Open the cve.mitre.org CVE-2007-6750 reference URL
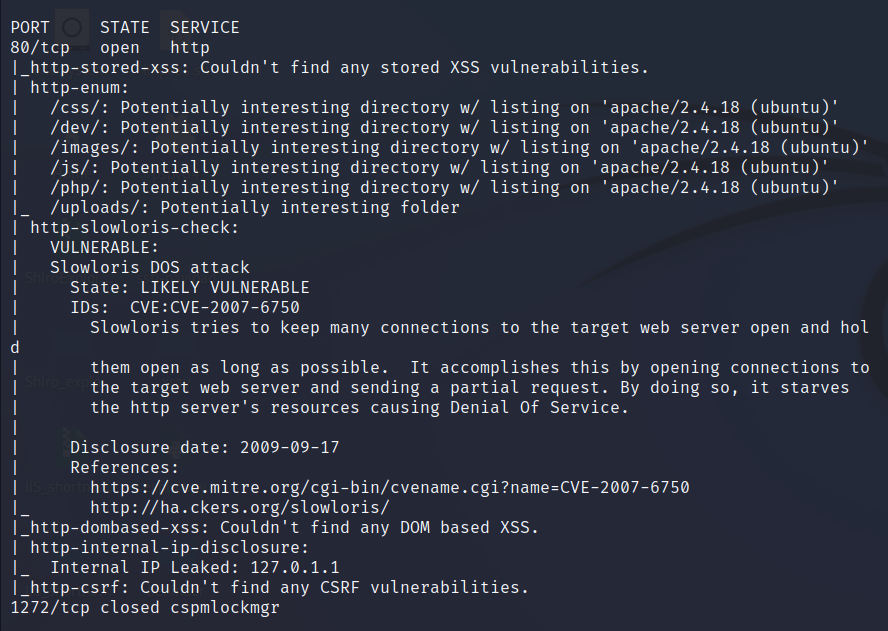Image resolution: width=888 pixels, height=631 pixels. (389, 487)
